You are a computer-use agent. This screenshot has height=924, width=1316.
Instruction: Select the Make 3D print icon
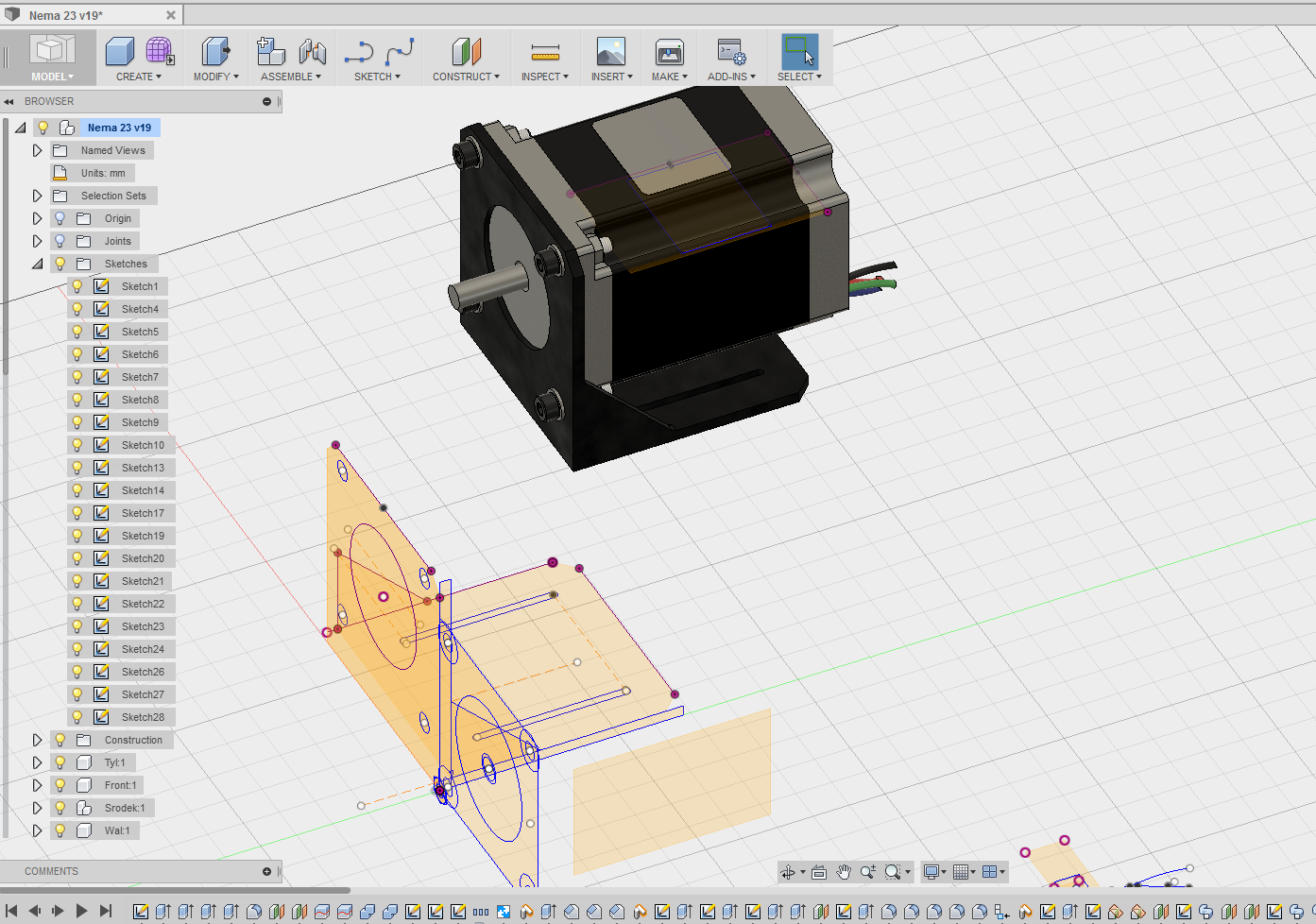(x=669, y=52)
